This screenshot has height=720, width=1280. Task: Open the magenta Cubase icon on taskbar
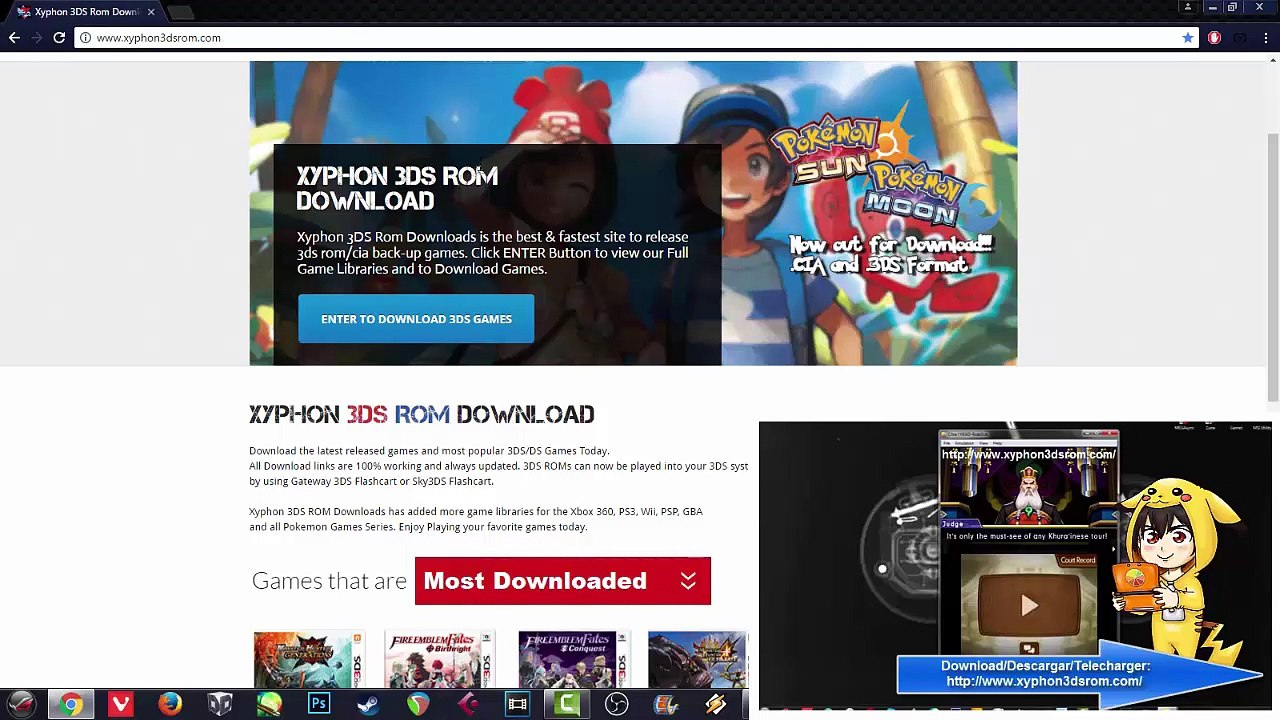coord(467,705)
